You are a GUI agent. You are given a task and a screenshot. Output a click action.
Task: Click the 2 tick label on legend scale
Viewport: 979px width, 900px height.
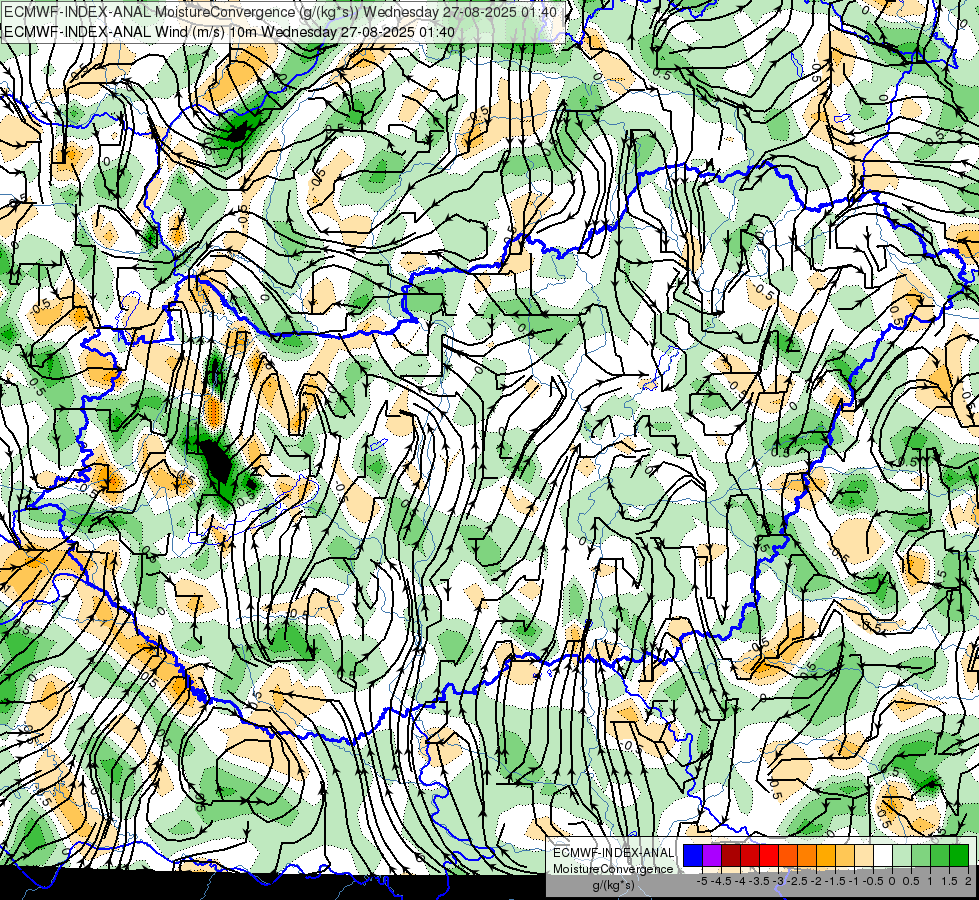pos(968,881)
